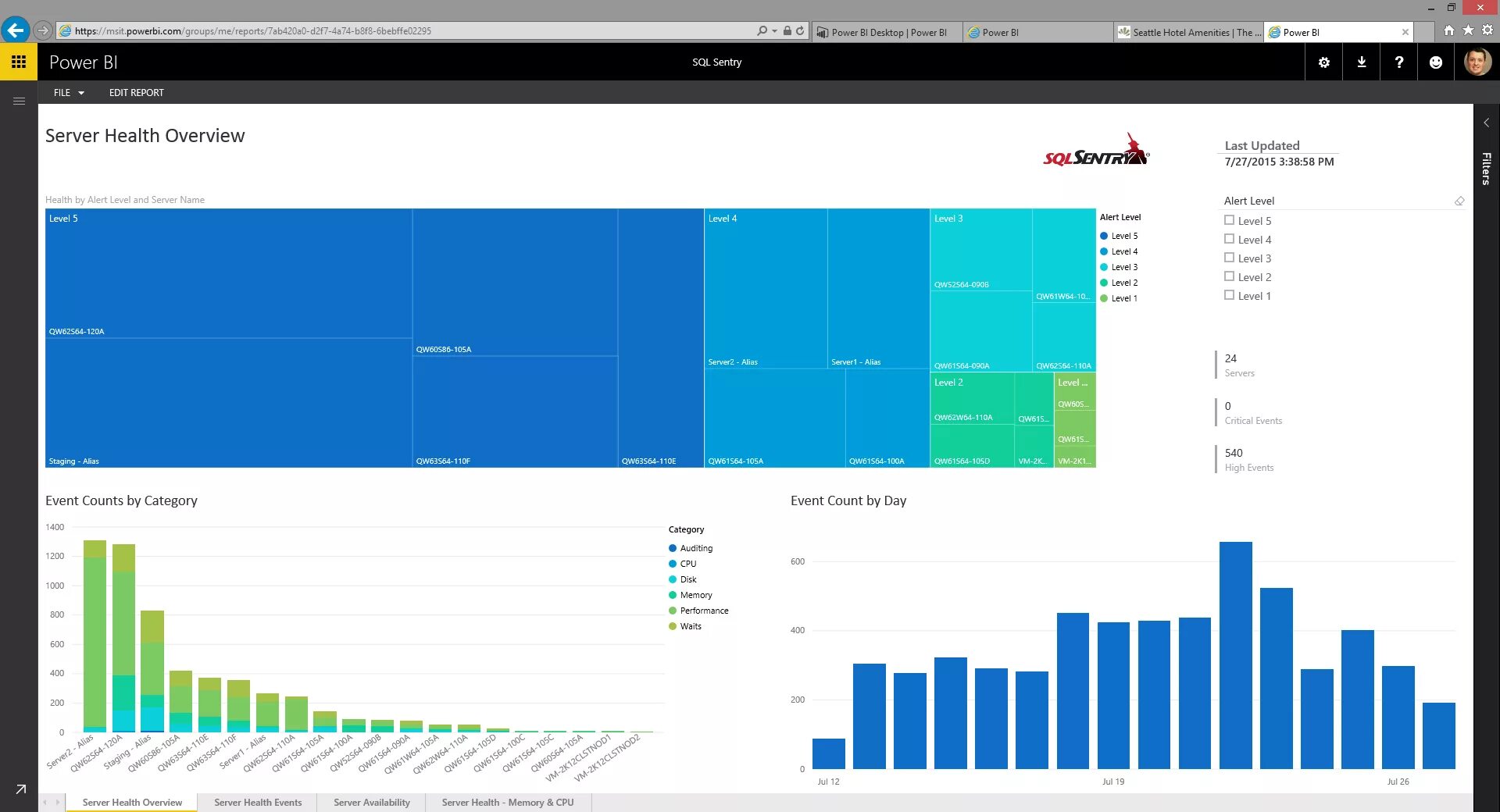Screen dimensions: 1500x812
Task: Open Power BI settings gear
Action: [1323, 62]
